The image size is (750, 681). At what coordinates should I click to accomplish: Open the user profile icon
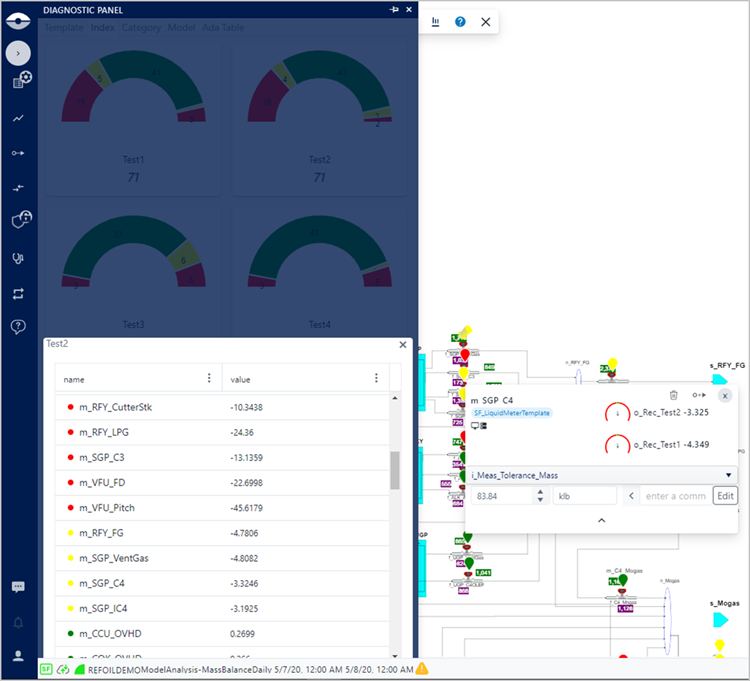tap(18, 656)
